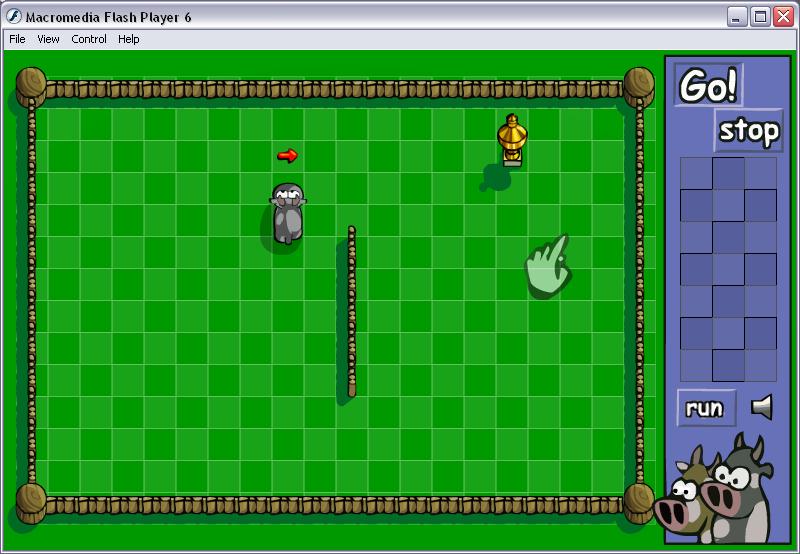Open the Control menu
This screenshot has height=554, width=800.
tap(89, 39)
